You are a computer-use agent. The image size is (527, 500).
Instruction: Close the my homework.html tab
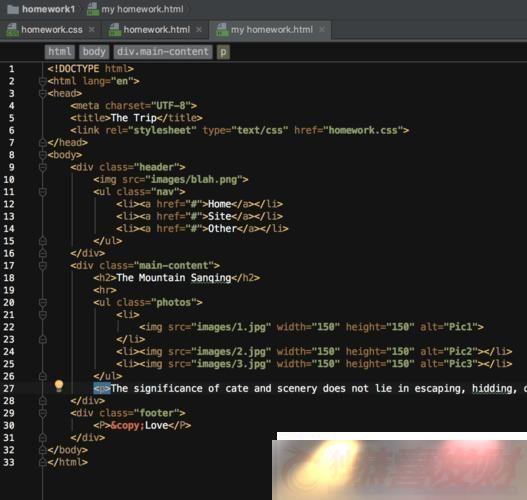point(322,30)
